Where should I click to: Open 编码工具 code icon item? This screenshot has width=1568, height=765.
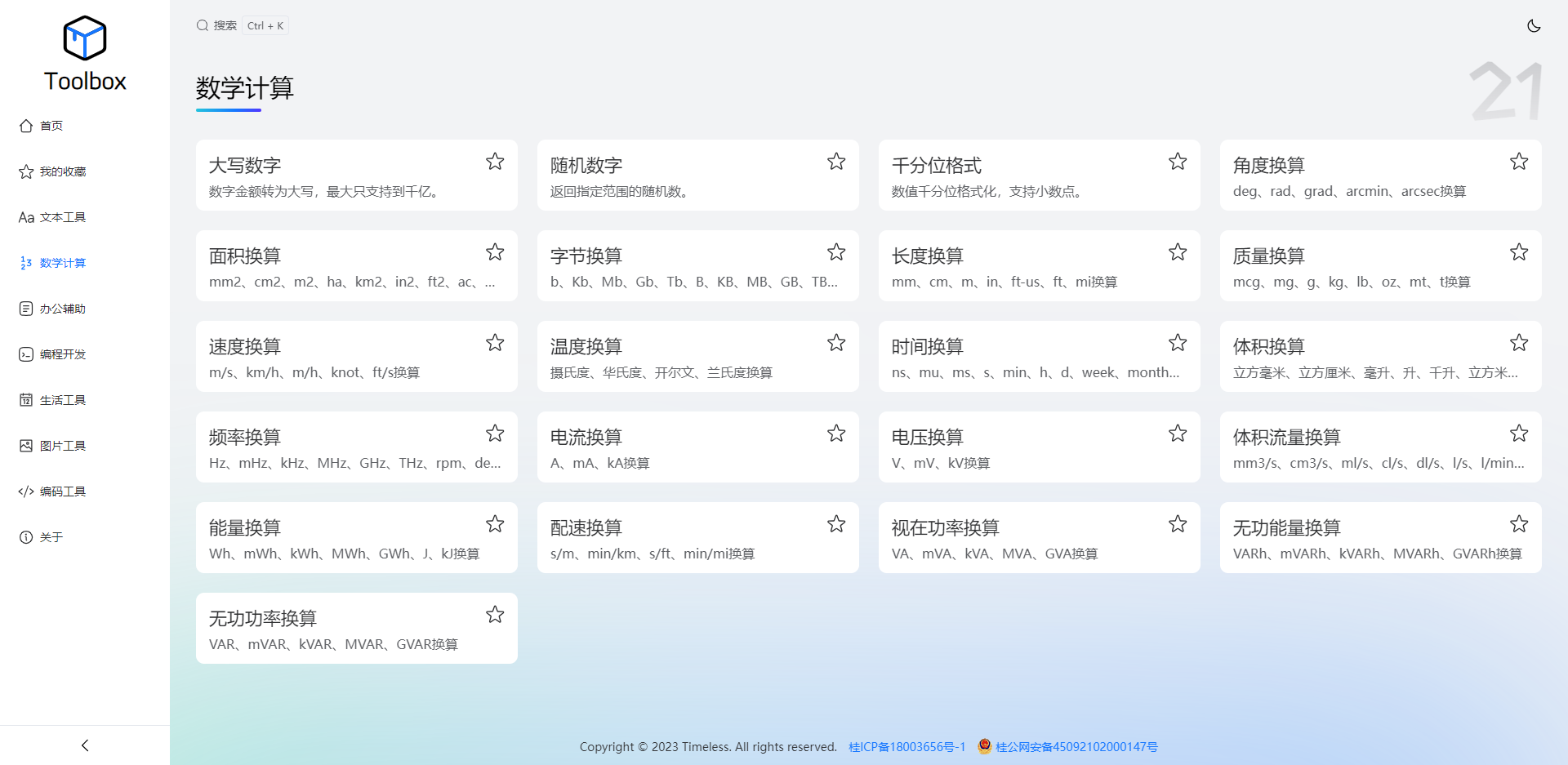26,491
